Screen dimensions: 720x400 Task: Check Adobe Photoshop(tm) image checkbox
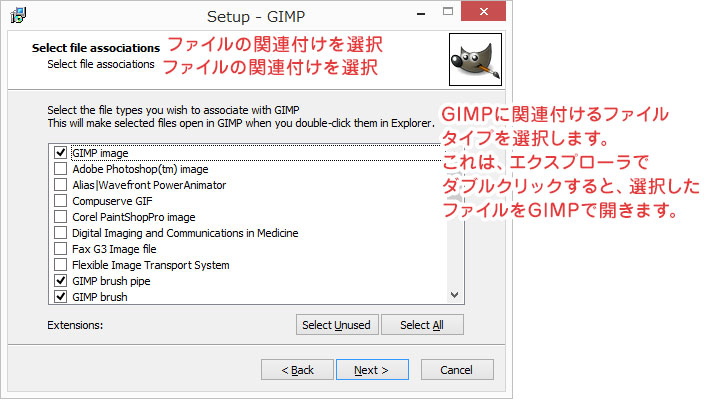coord(61,169)
